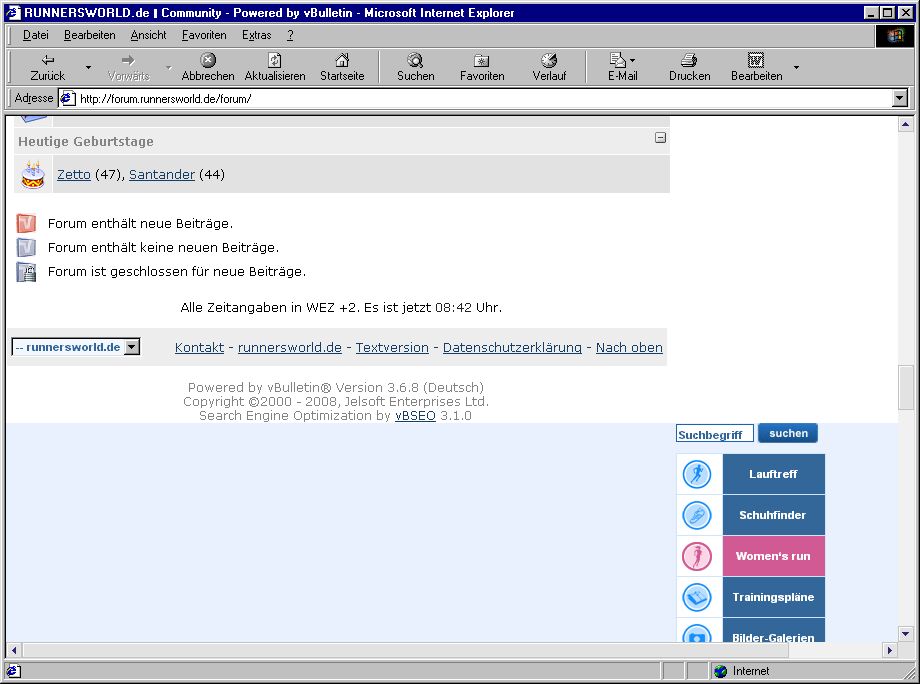The height and width of the screenshot is (684, 920).
Task: Open the runnersworld.de style dropdown
Action: (76, 347)
